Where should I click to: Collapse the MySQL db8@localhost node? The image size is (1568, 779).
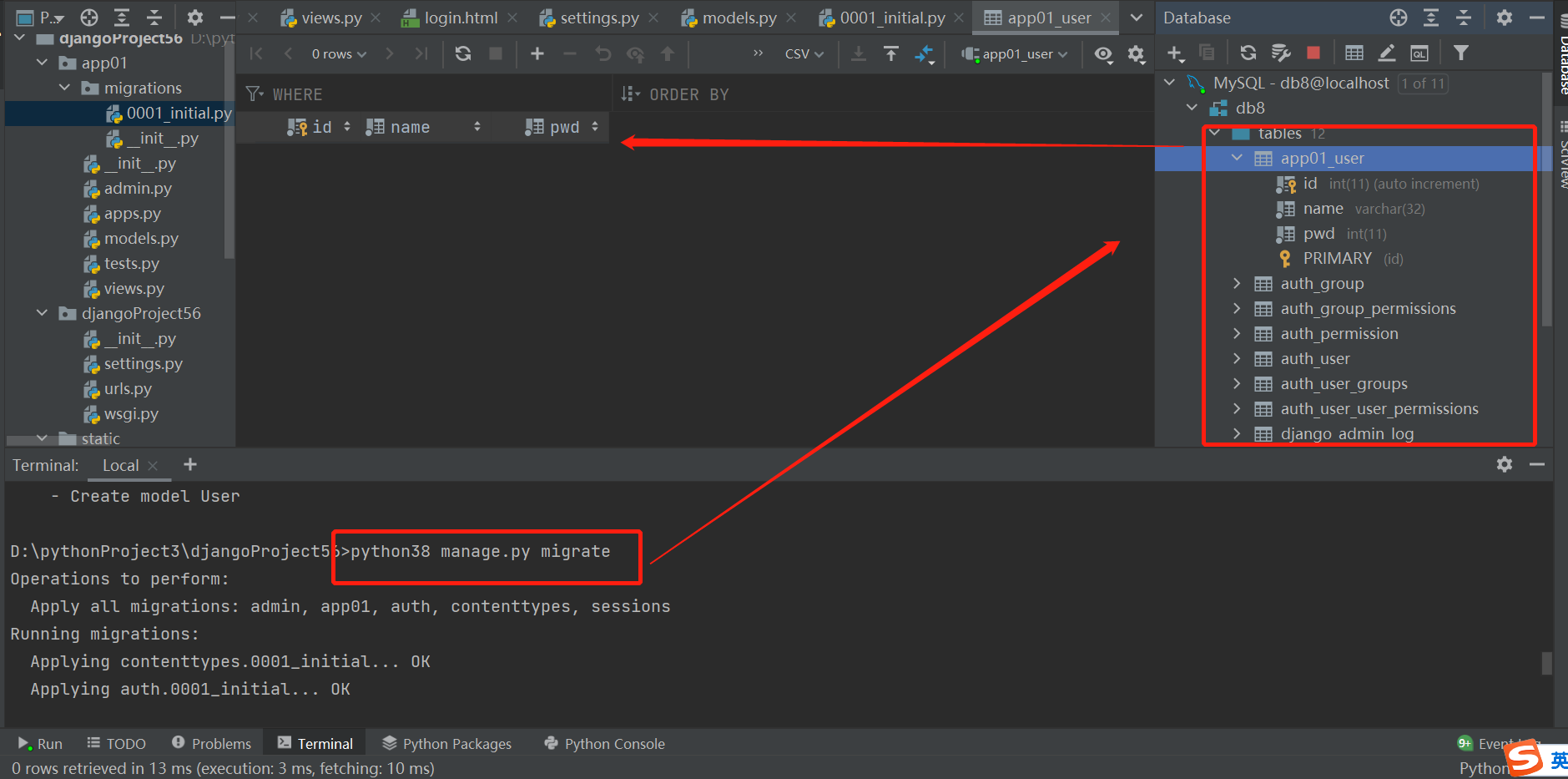click(x=1170, y=83)
